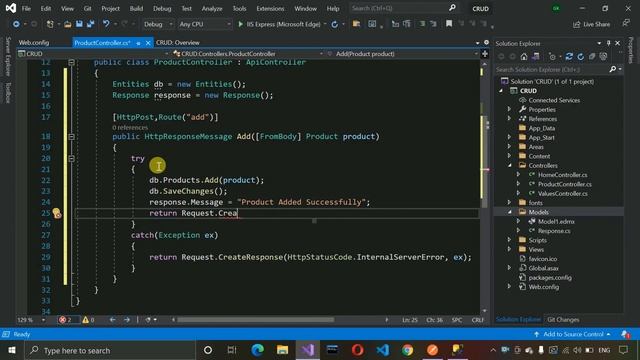Open the Server Explorer side tab
Image resolution: width=640 pixels, height=360 pixels.
point(7,57)
